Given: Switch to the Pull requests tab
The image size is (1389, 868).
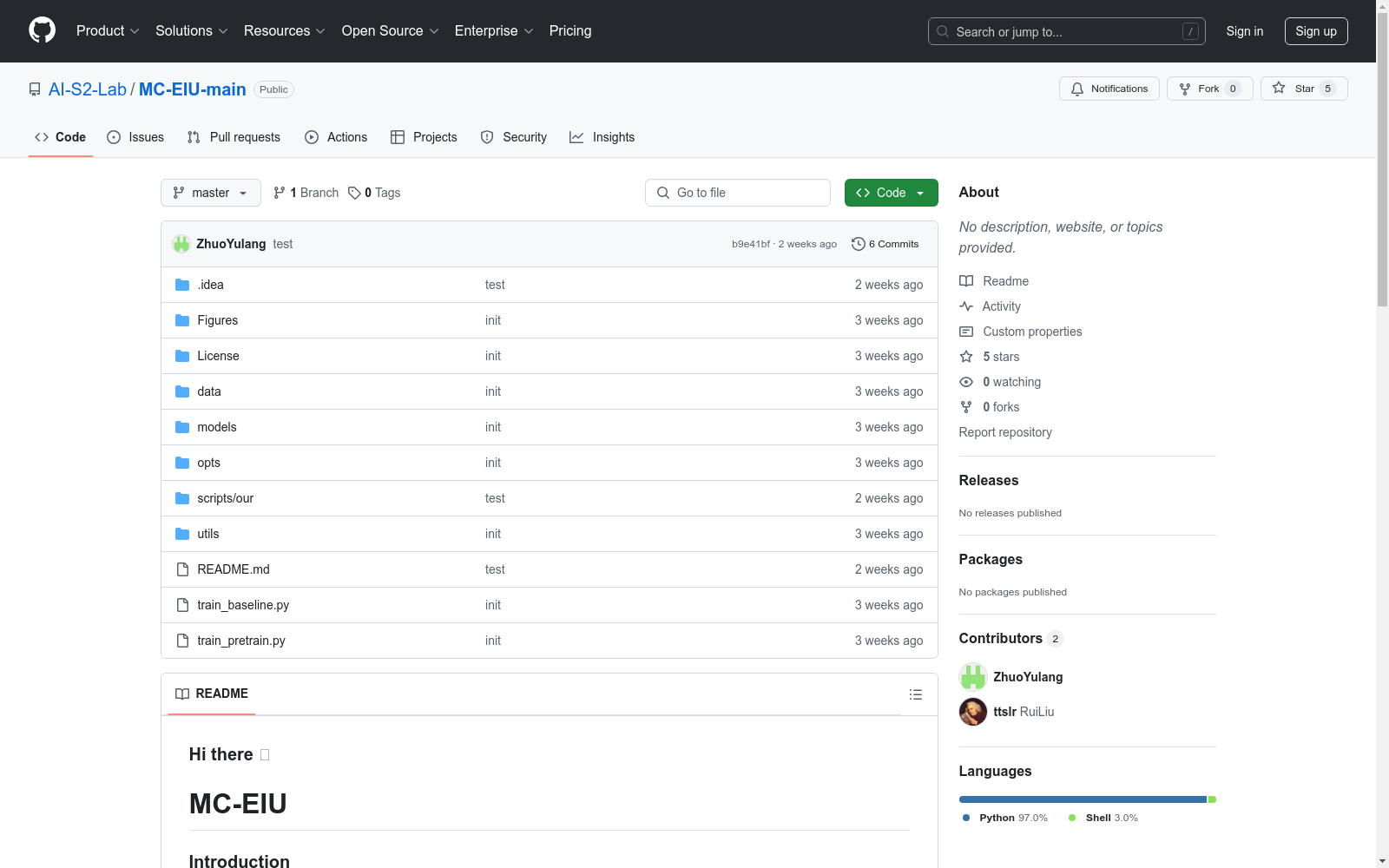Looking at the screenshot, I should click(234, 137).
